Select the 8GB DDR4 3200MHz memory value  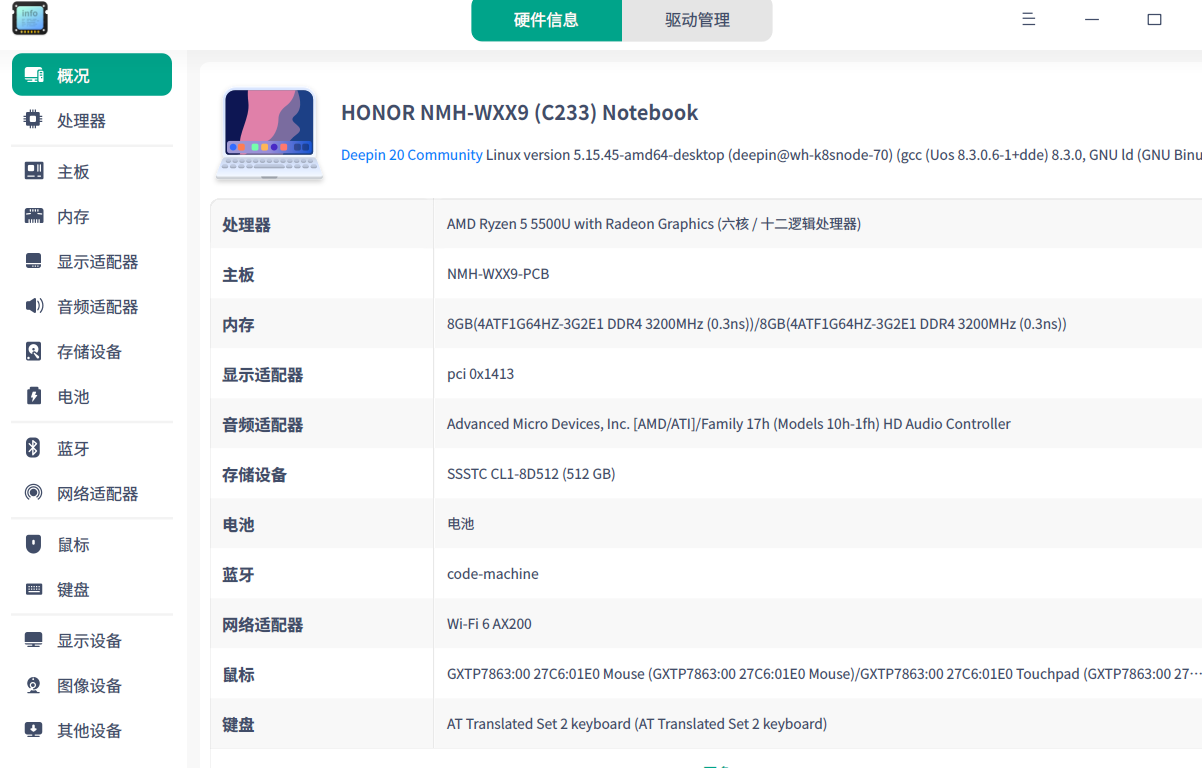[757, 324]
